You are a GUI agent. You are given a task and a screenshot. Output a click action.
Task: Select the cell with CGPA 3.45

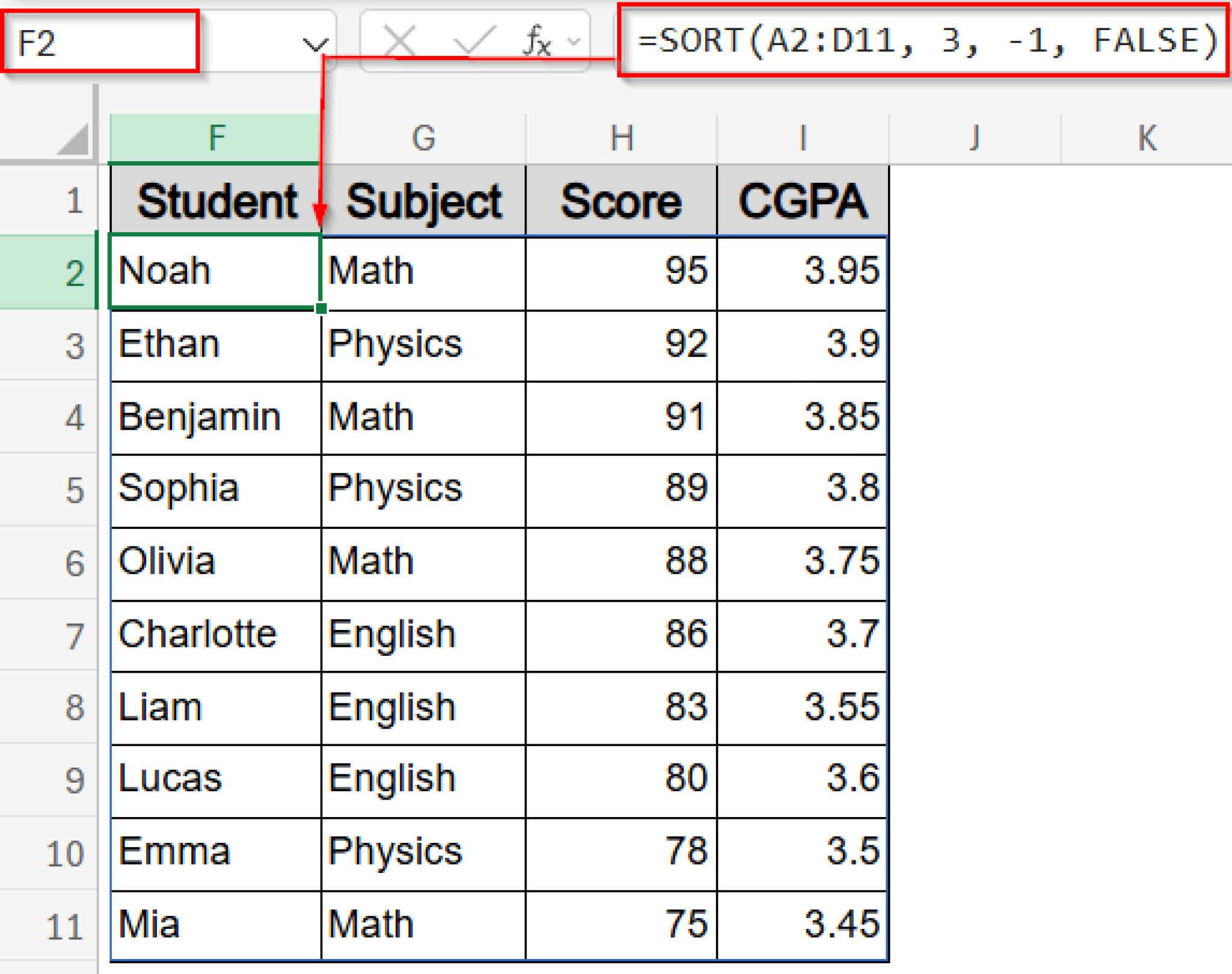click(803, 926)
